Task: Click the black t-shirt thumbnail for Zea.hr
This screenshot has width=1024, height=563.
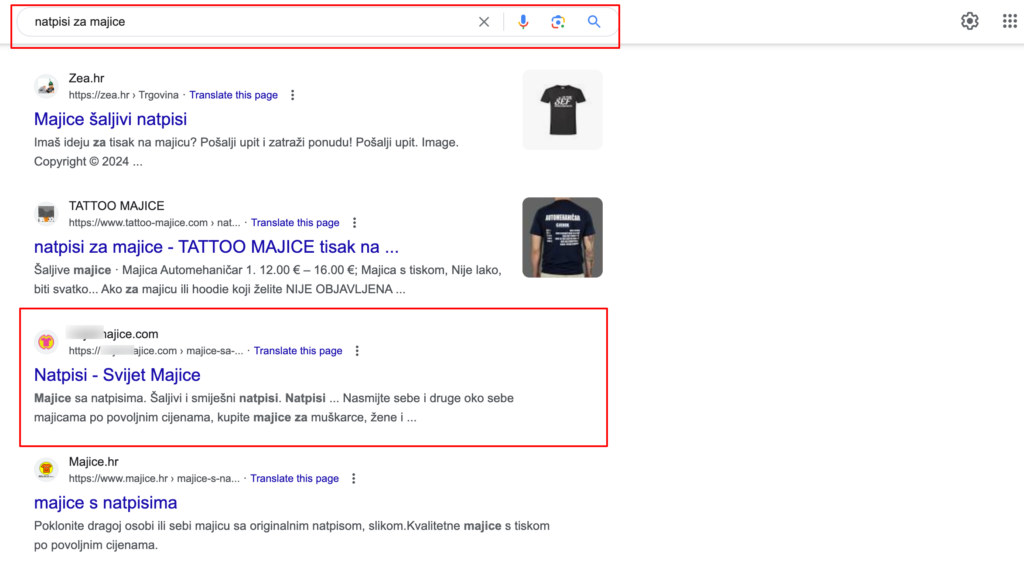Action: (562, 110)
